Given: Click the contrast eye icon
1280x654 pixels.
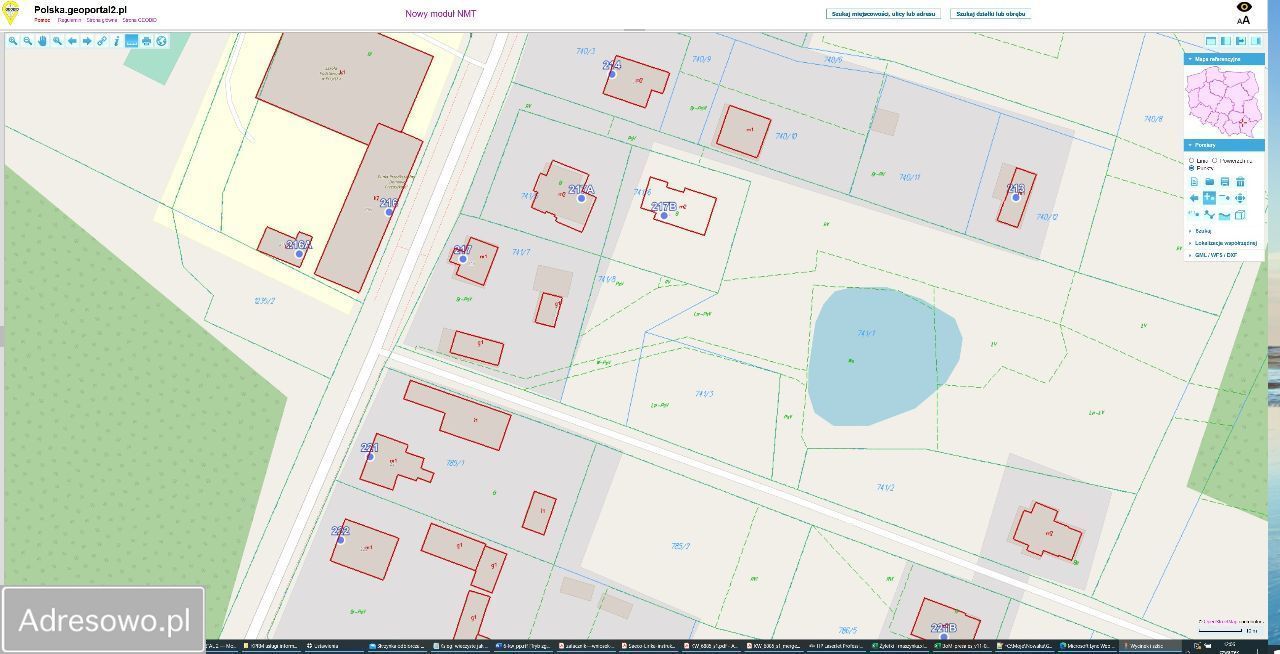Looking at the screenshot, I should point(1244,8).
